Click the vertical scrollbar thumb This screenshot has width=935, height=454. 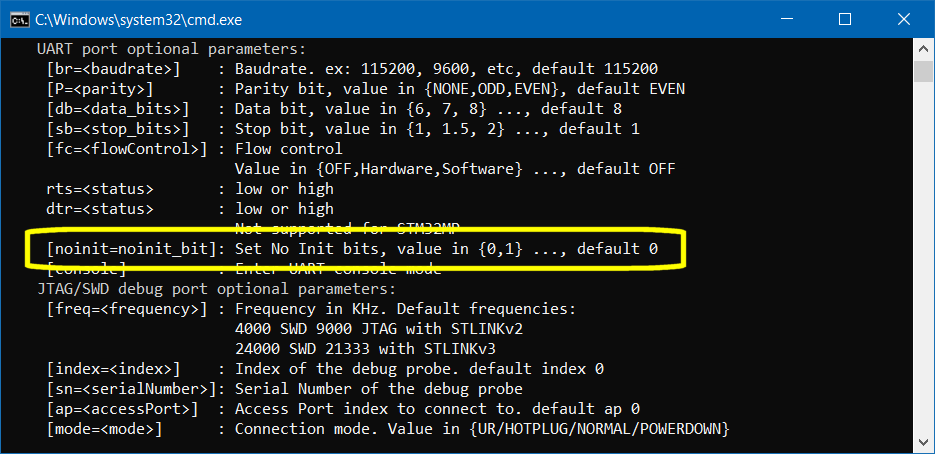click(924, 72)
